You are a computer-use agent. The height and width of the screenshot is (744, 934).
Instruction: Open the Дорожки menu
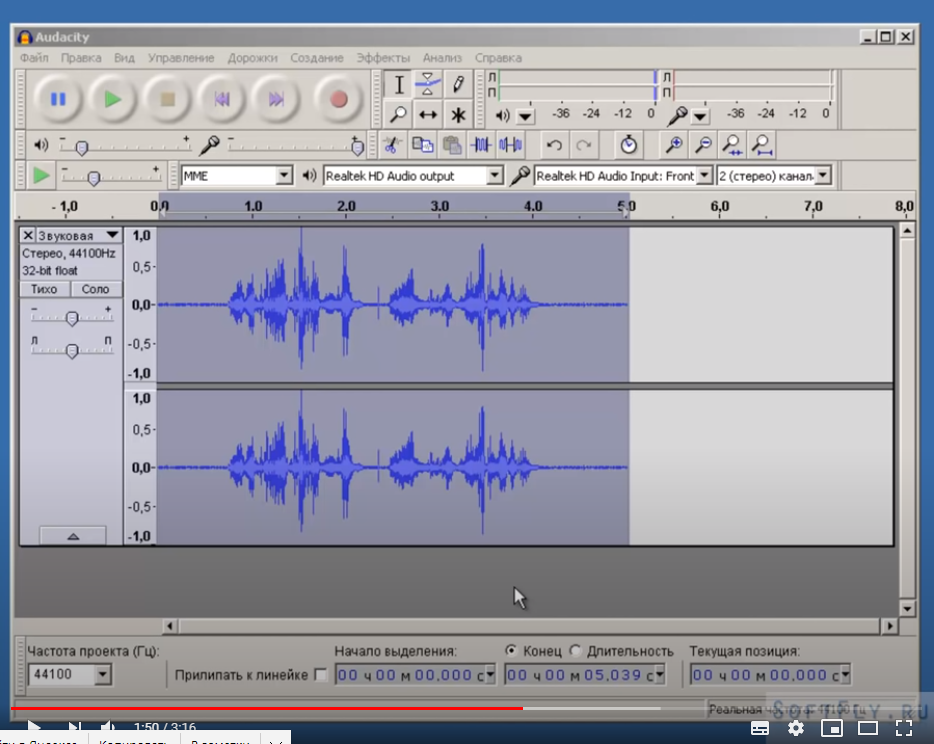click(x=253, y=58)
